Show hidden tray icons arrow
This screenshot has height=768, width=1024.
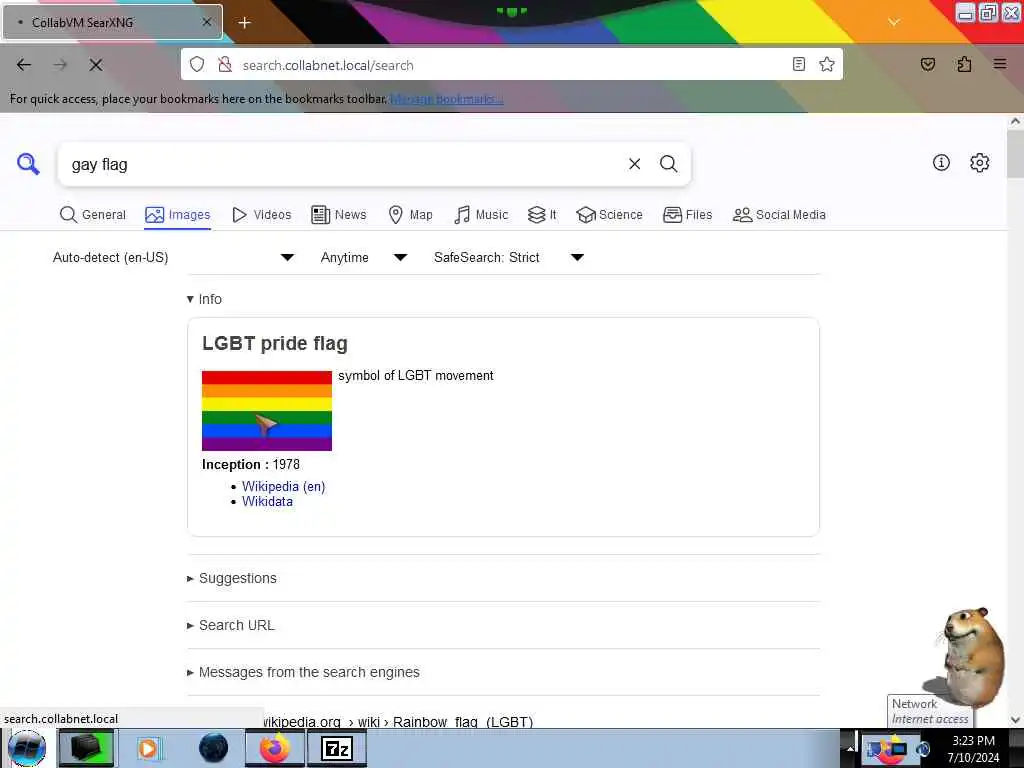point(850,748)
